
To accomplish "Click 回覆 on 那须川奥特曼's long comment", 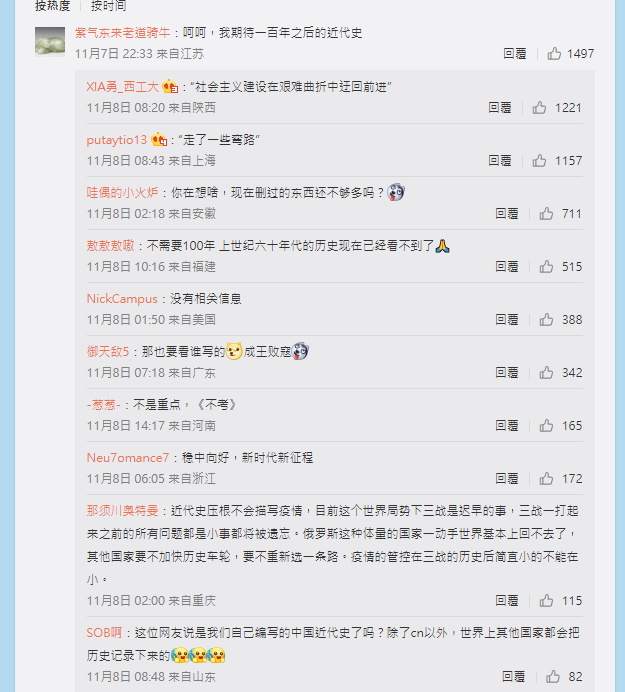I will pos(507,600).
